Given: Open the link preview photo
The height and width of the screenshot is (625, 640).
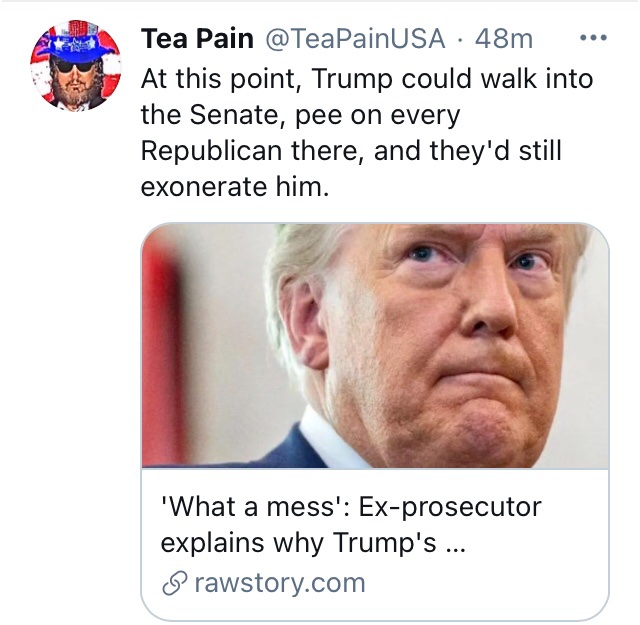Looking at the screenshot, I should [375, 345].
